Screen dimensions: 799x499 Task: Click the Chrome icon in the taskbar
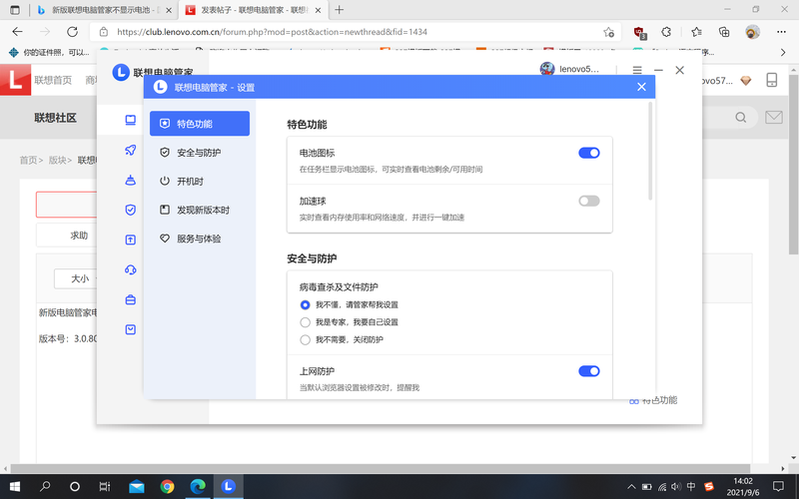(x=167, y=487)
